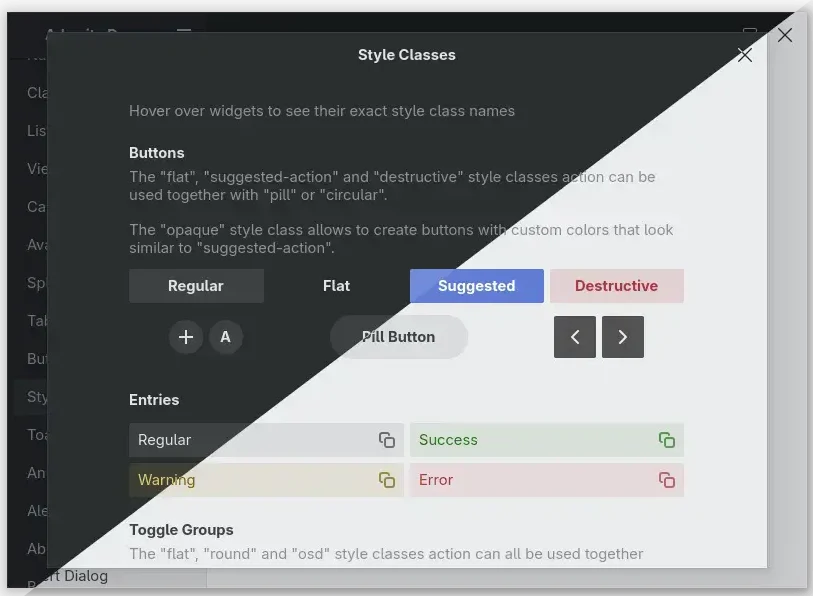Focus the Regular entry field
This screenshot has width=813, height=596.
pos(250,440)
